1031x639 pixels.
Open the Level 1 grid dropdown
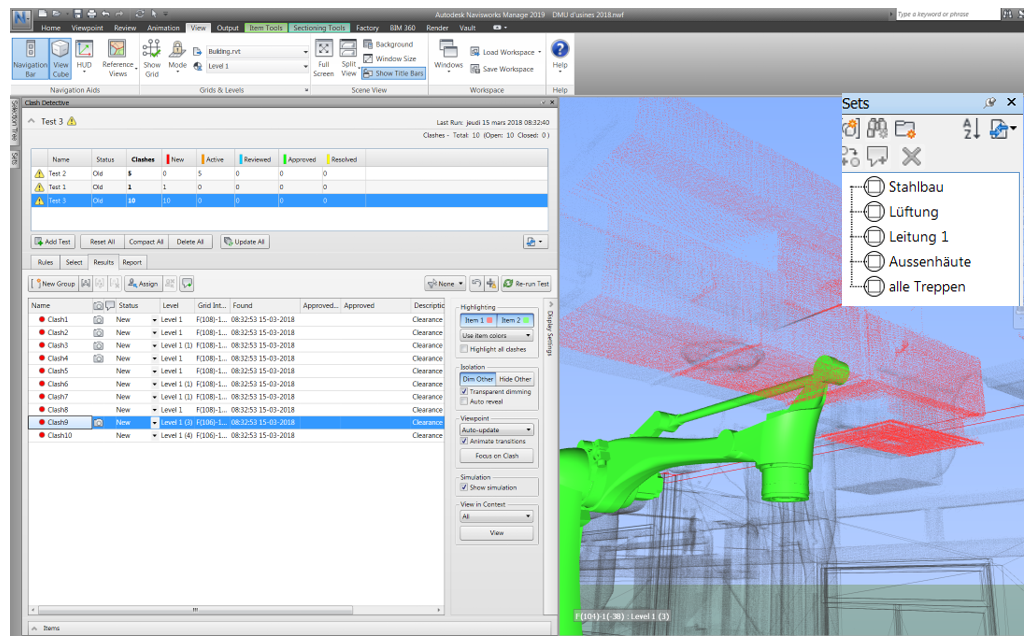(x=258, y=66)
